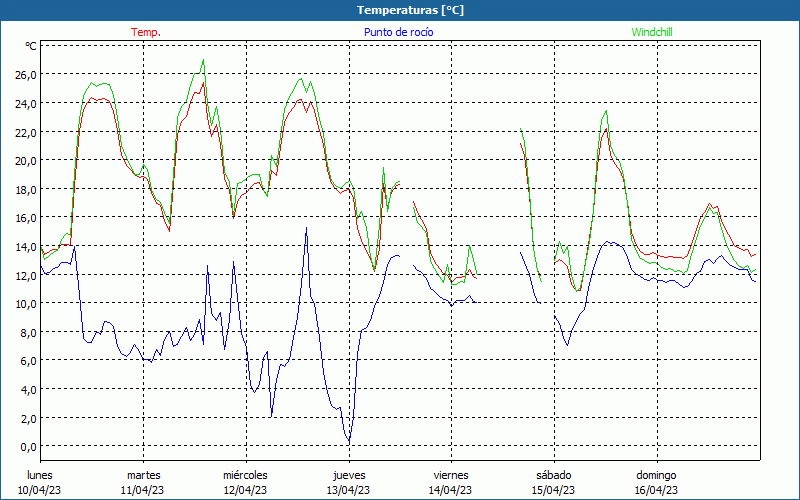Click the 'lunes' day label
This screenshot has height=500, width=800.
coord(40,475)
